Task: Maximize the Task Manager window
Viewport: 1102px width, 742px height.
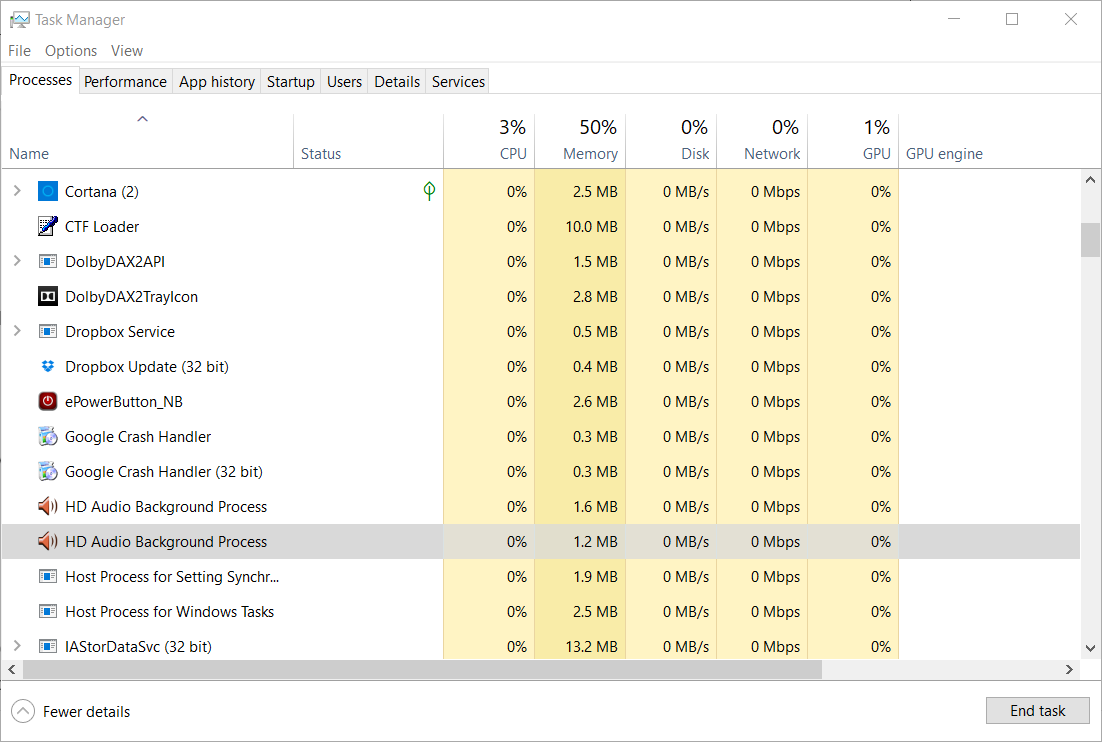Action: (1012, 19)
